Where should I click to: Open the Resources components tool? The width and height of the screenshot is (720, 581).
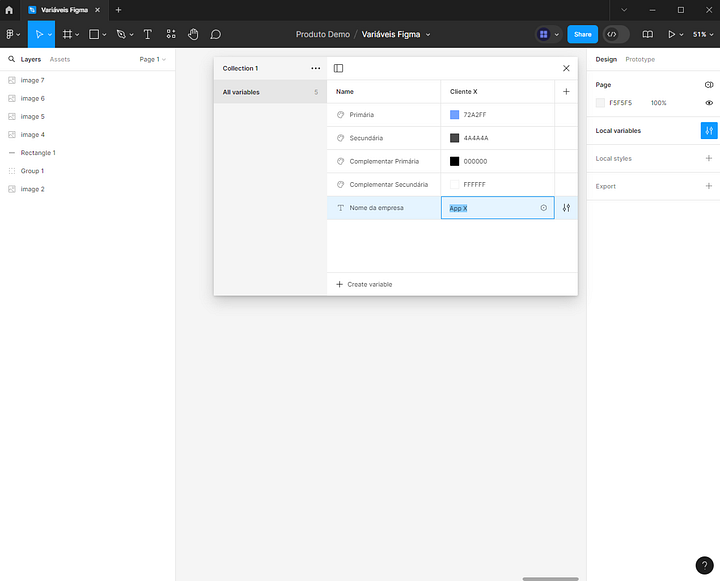(x=171, y=34)
